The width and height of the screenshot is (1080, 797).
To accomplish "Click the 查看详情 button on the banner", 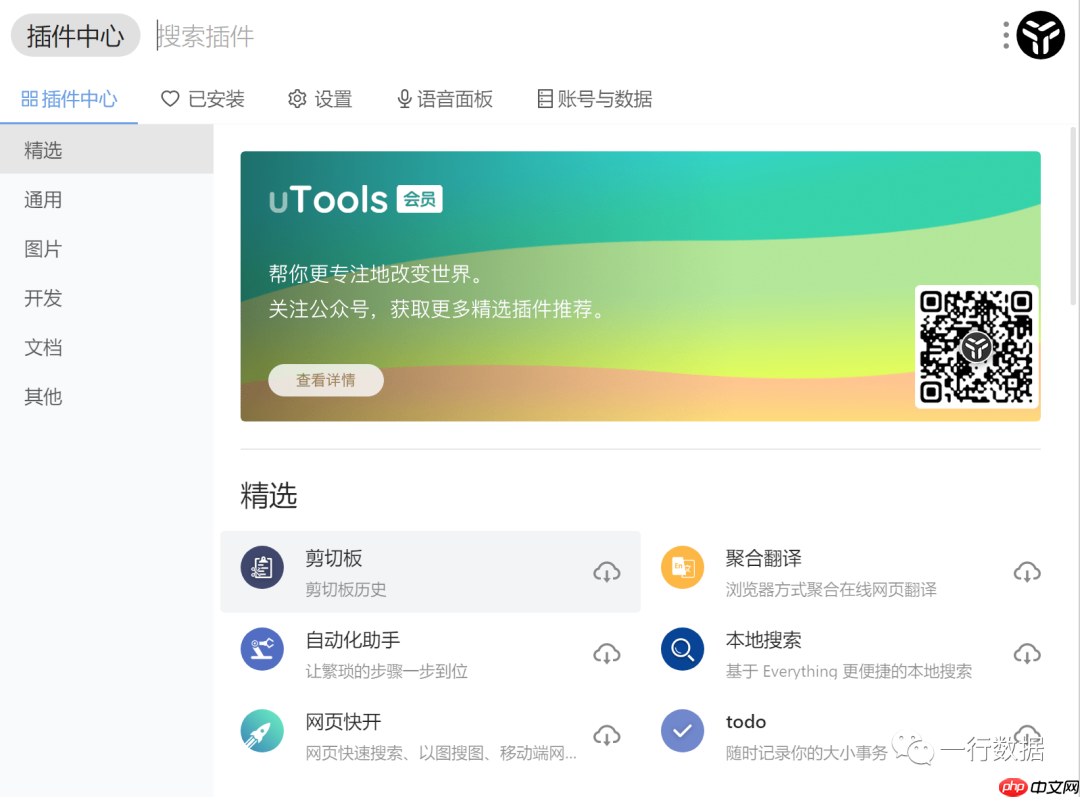I will pos(326,380).
